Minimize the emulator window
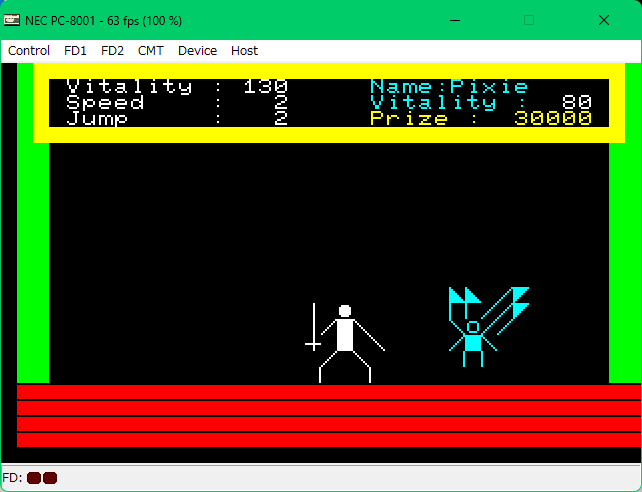The image size is (642, 492). (x=456, y=20)
